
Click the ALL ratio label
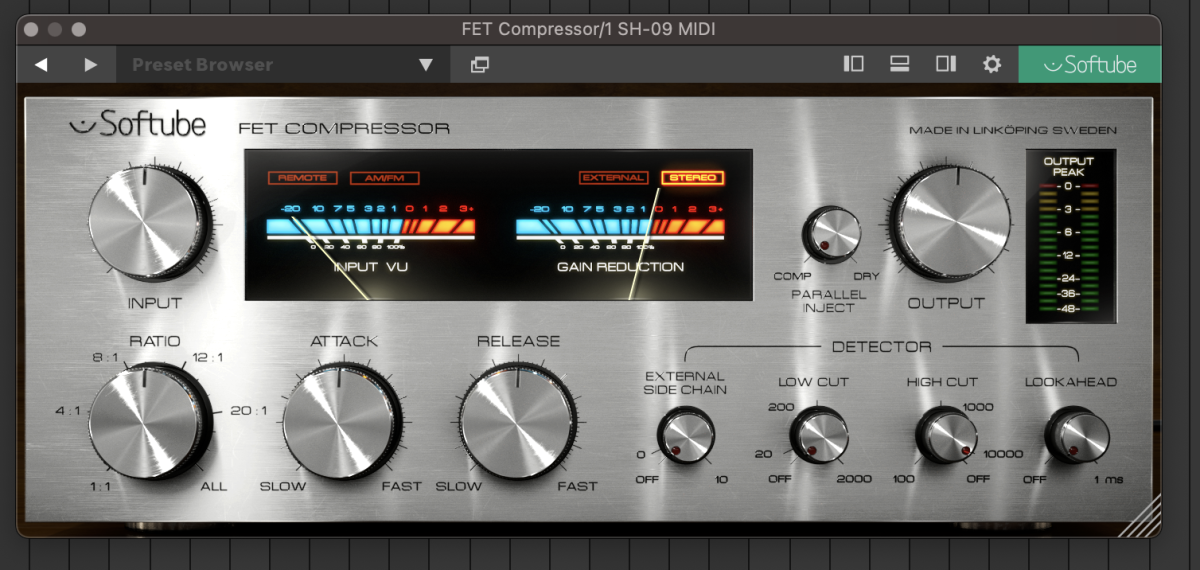[x=213, y=487]
